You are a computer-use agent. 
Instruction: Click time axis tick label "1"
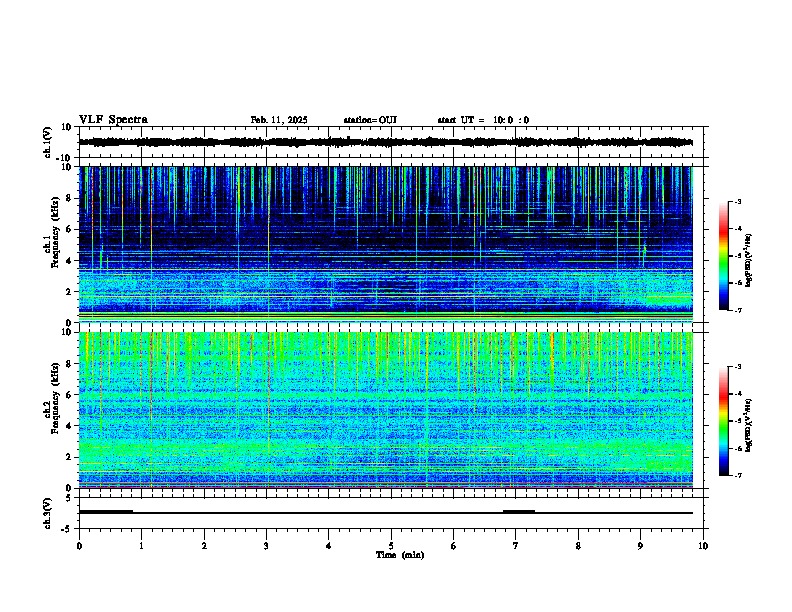pos(141,546)
